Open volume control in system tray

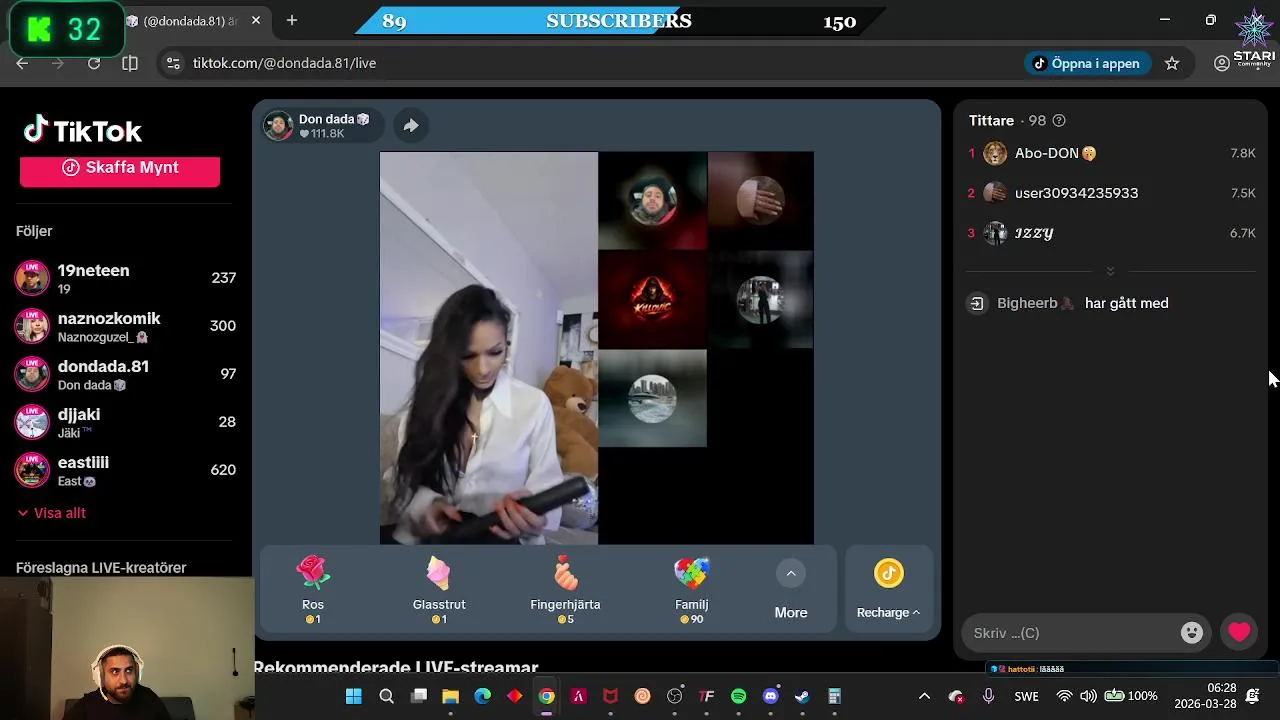pos(1088,696)
